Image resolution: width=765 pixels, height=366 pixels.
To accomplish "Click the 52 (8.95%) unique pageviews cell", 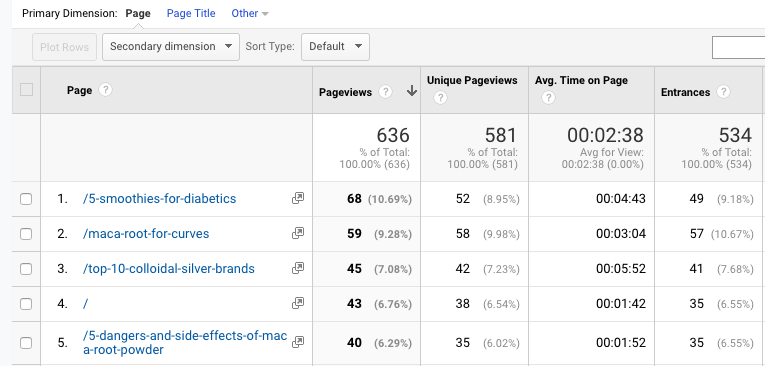I will (x=474, y=199).
